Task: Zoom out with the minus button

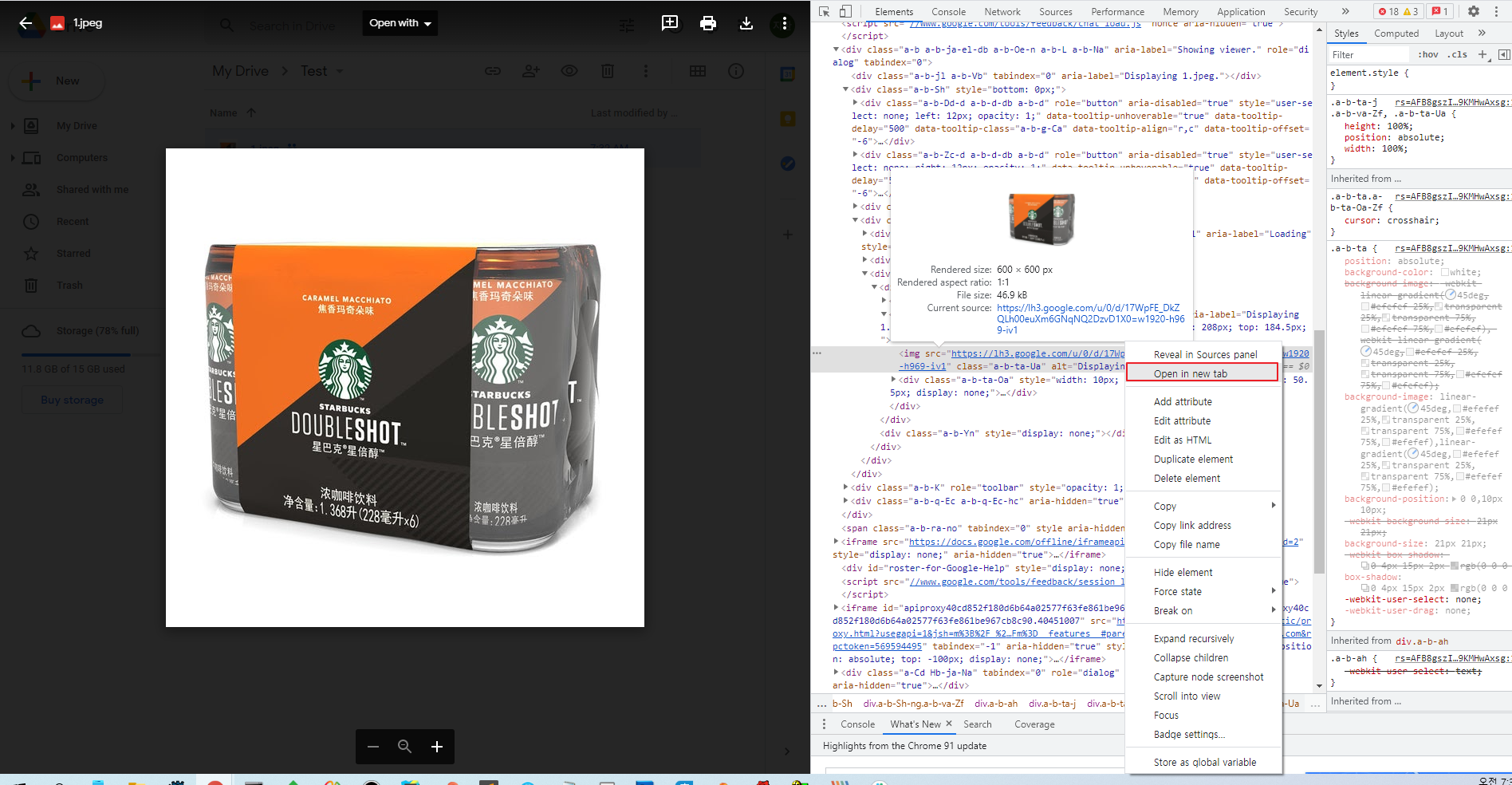Action: (373, 747)
